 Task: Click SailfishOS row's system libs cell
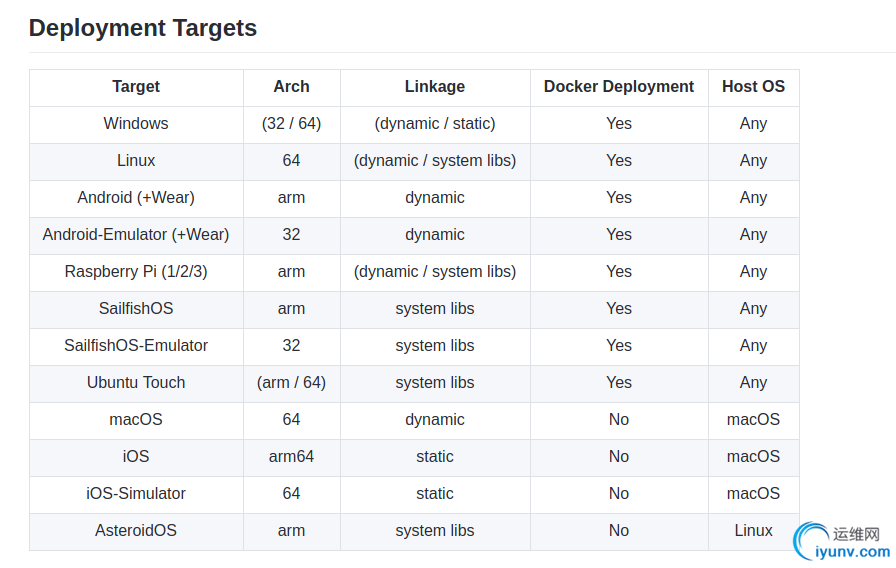click(435, 309)
